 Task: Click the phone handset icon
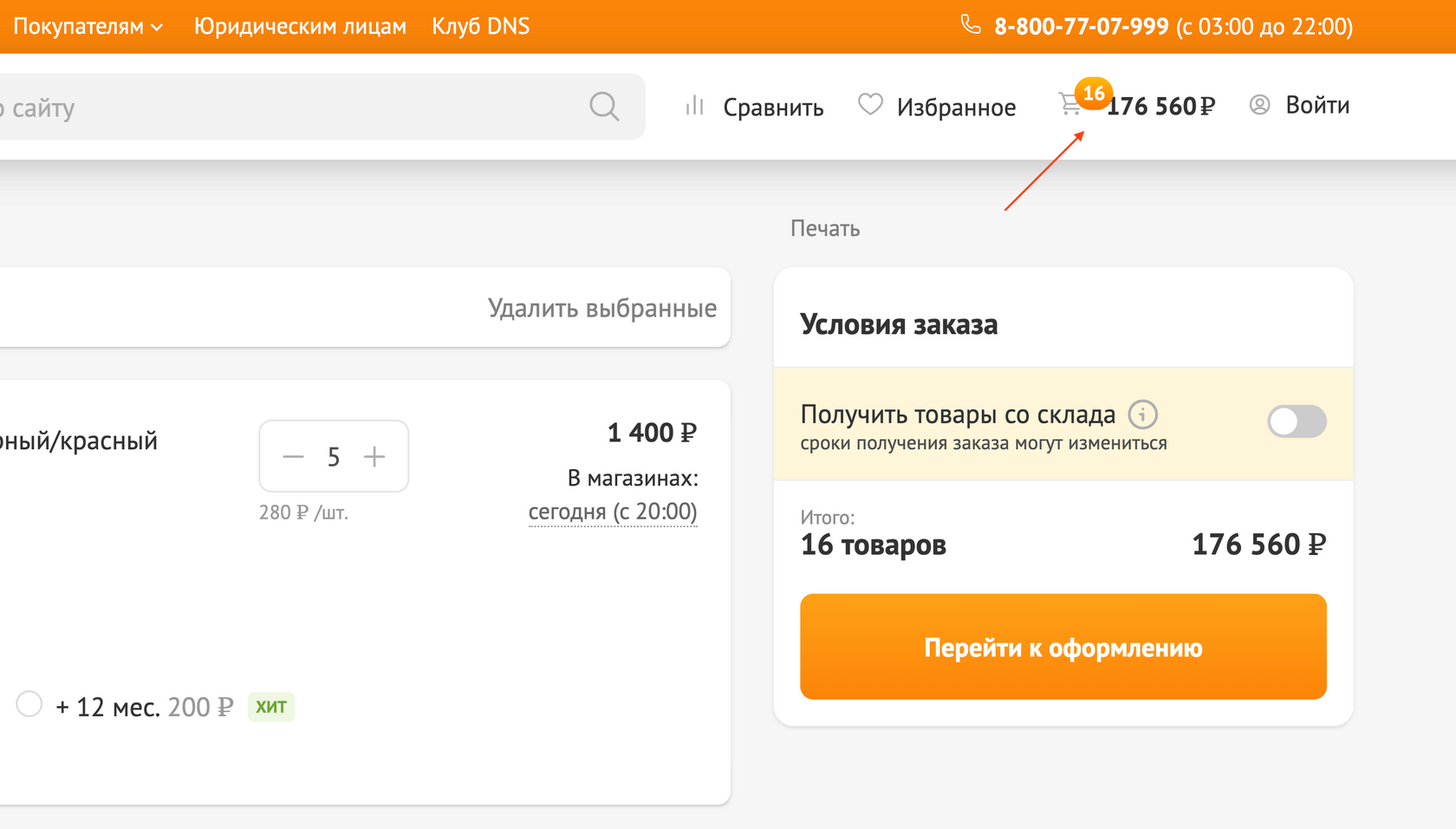point(971,24)
